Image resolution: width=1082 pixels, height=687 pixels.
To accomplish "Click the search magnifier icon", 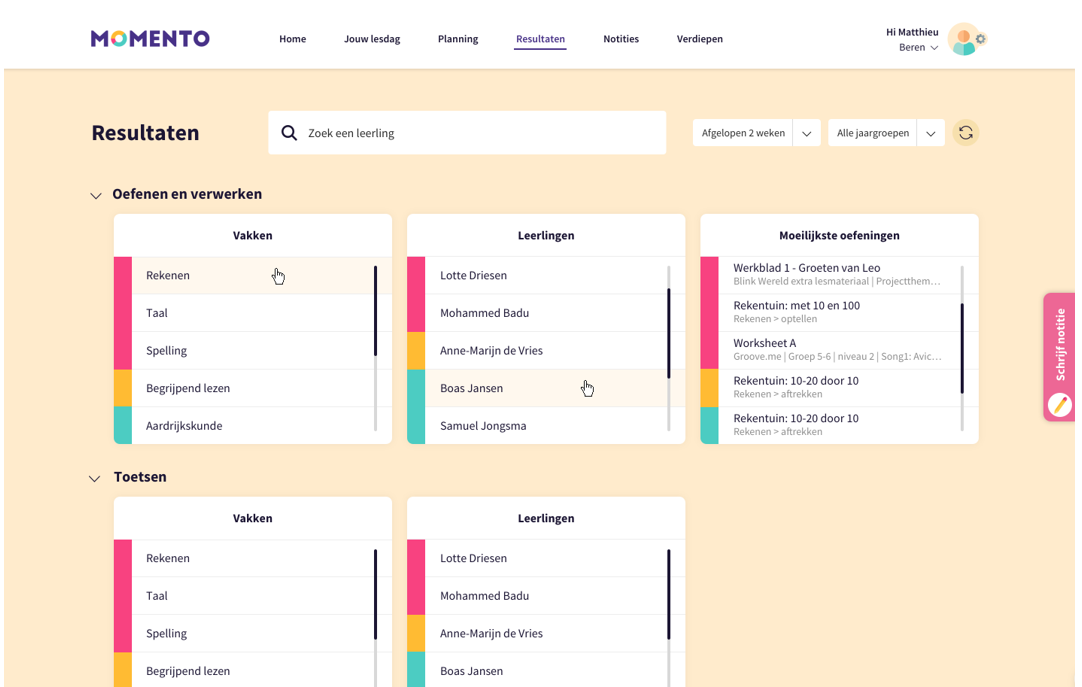I will tap(289, 133).
